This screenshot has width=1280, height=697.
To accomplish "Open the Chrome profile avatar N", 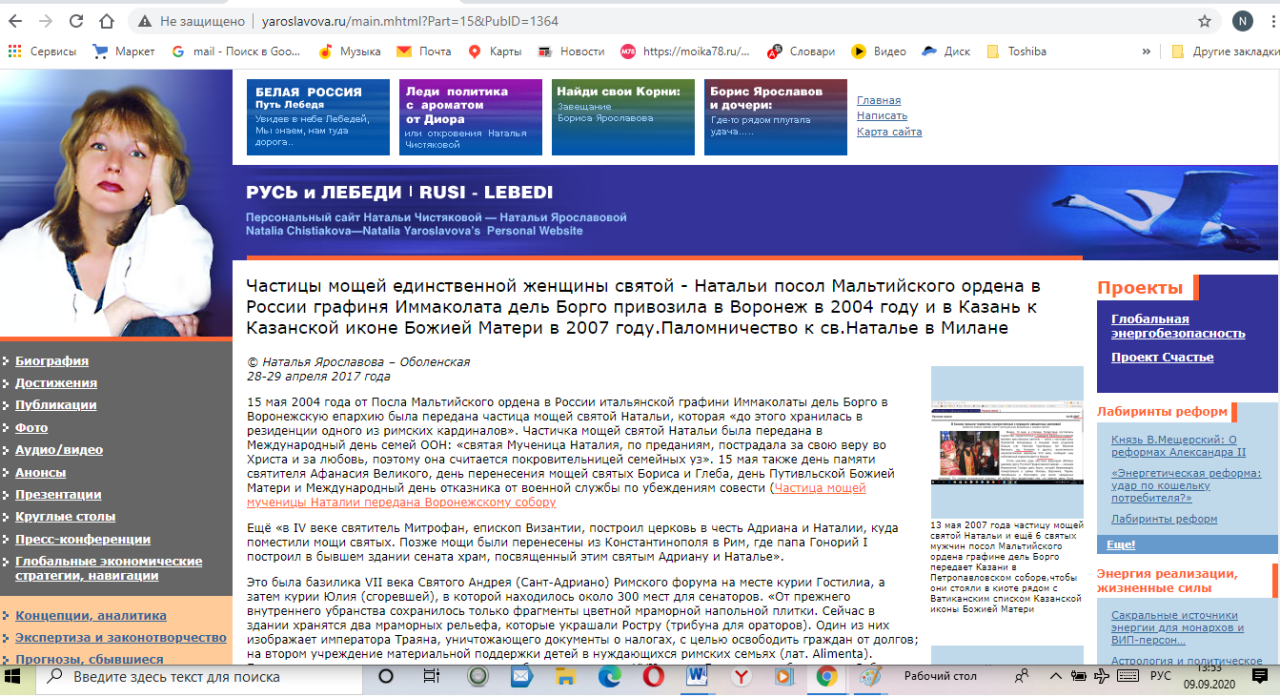I will (1242, 21).
